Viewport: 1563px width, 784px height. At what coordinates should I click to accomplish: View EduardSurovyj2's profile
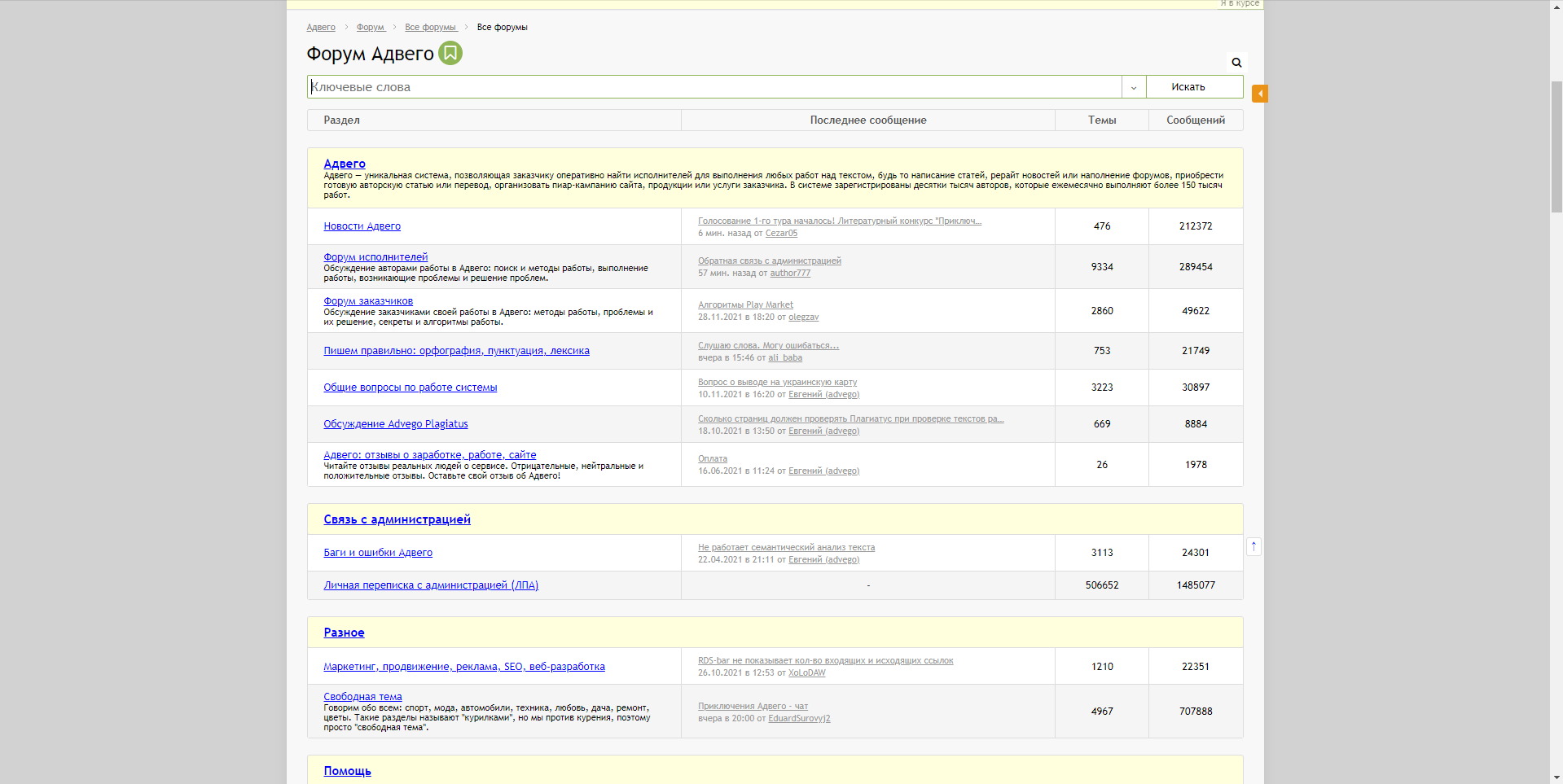799,719
